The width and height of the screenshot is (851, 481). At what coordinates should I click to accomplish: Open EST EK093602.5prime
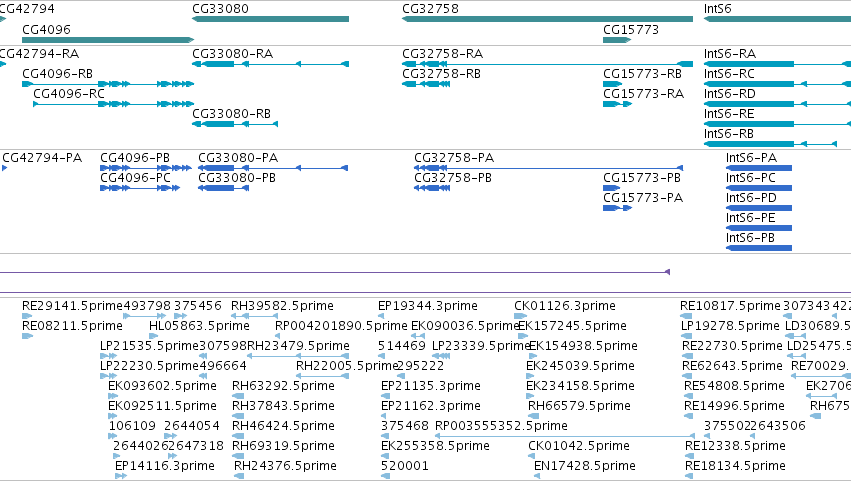click(x=162, y=386)
